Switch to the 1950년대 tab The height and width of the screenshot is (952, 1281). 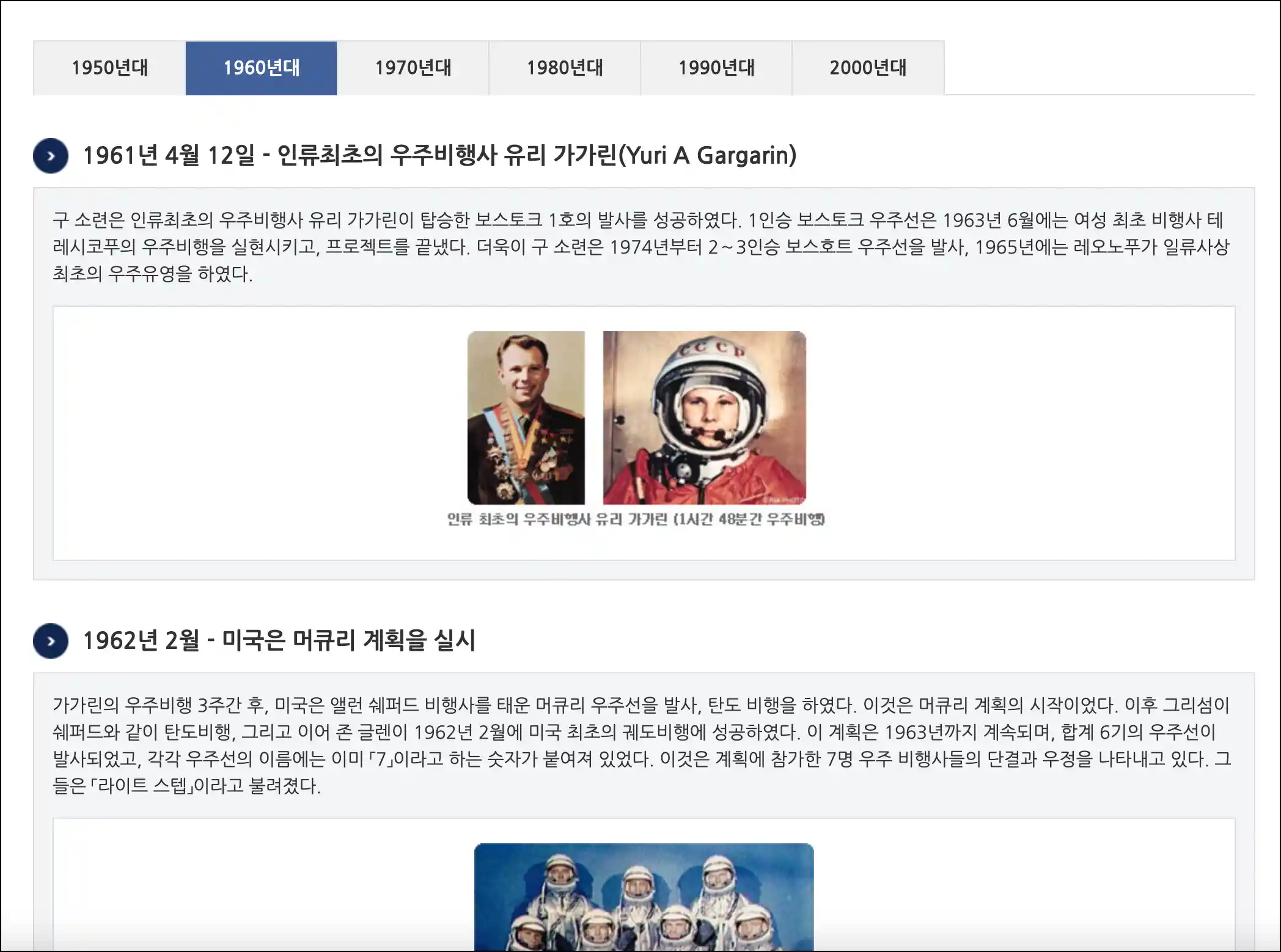pyautogui.click(x=109, y=68)
